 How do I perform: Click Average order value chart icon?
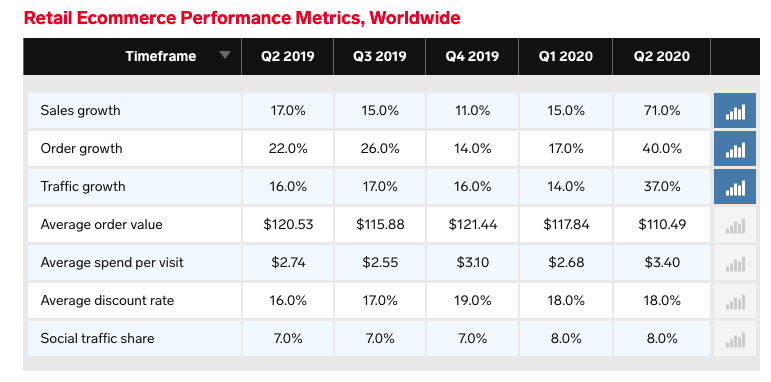735,225
